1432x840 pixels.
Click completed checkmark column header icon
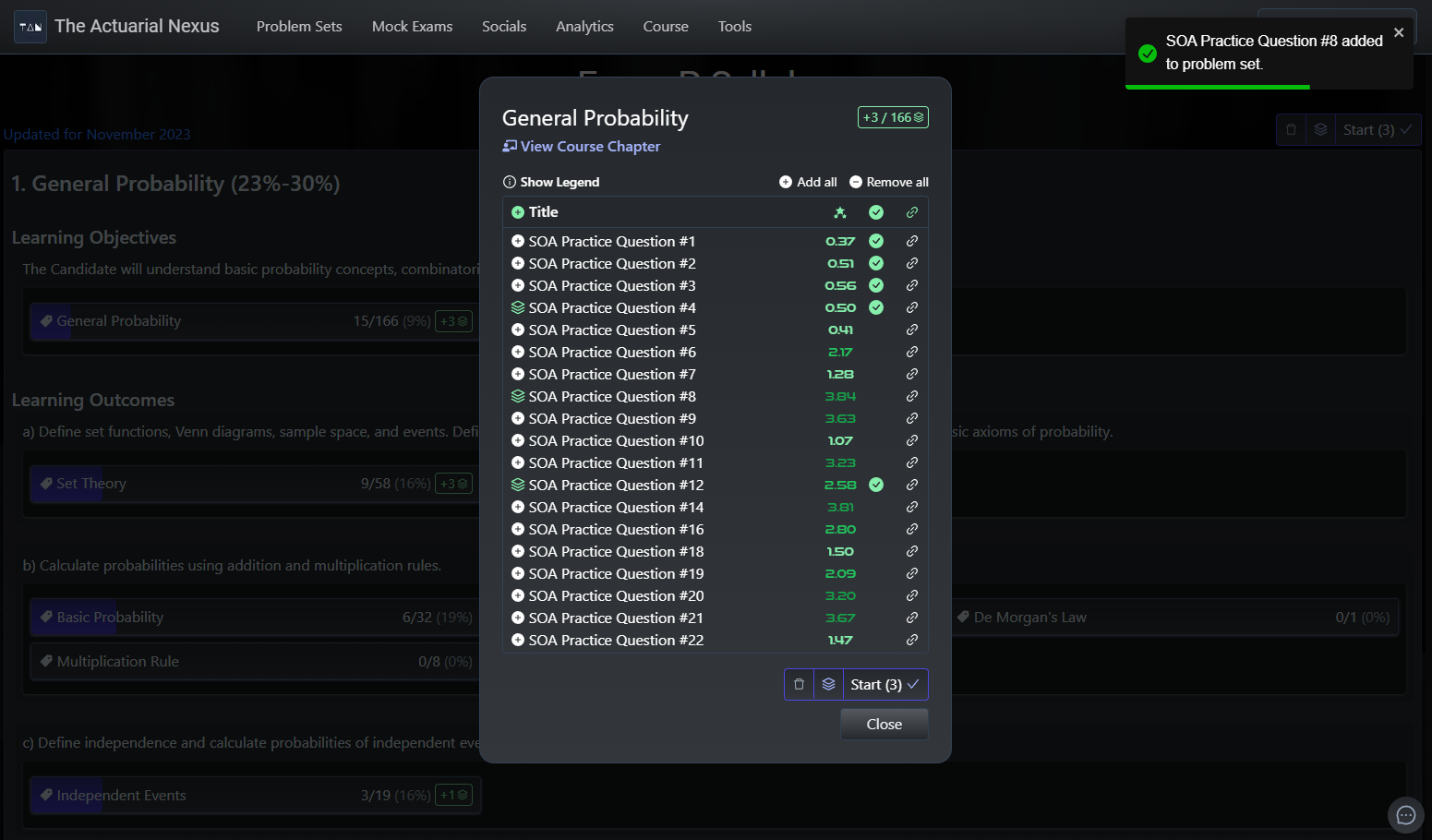pyautogui.click(x=876, y=212)
